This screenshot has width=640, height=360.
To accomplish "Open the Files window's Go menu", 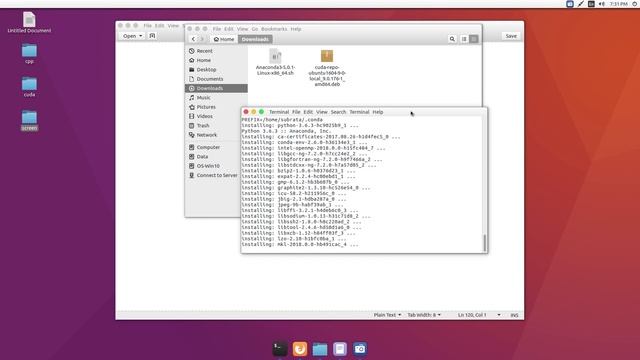I will click(x=255, y=29).
